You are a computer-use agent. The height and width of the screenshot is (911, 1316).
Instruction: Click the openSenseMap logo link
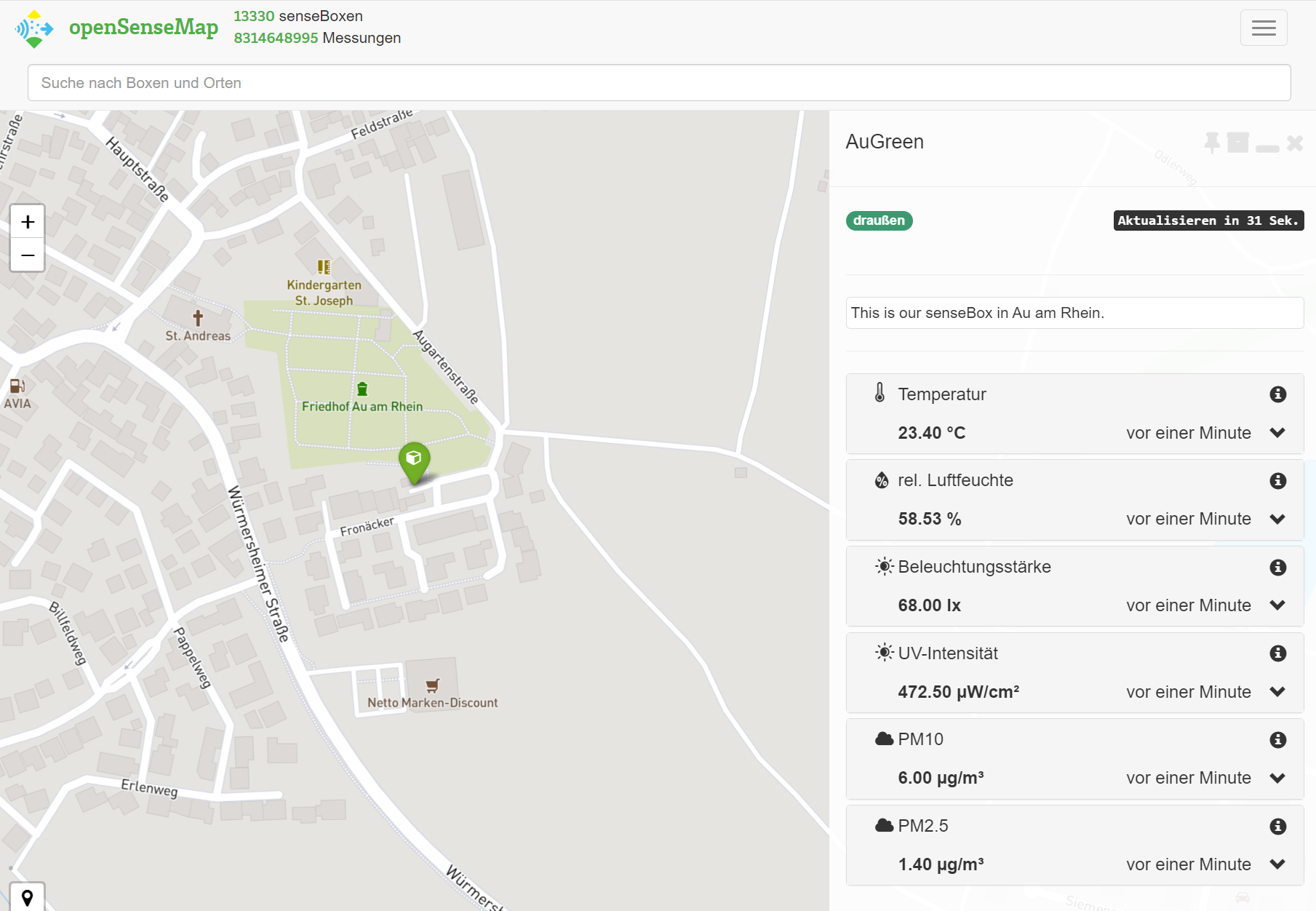tap(116, 28)
